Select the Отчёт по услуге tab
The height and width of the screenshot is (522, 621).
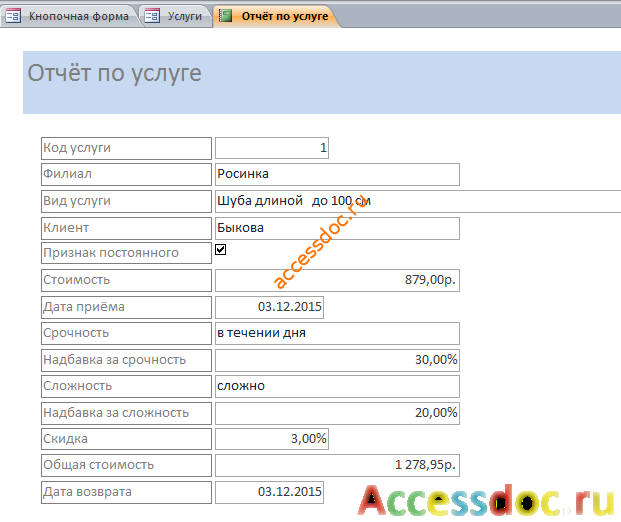[277, 16]
